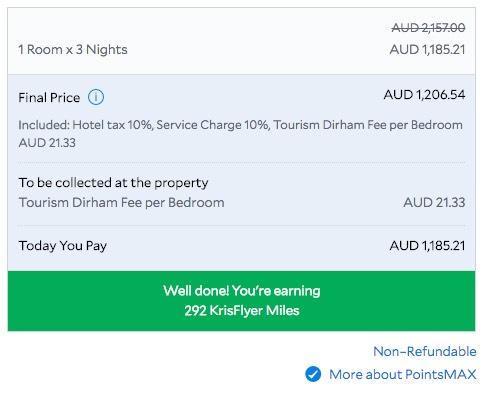Image resolution: width=501 pixels, height=395 pixels.
Task: Click the AUD 21.33 text under Included
Action: (47, 143)
